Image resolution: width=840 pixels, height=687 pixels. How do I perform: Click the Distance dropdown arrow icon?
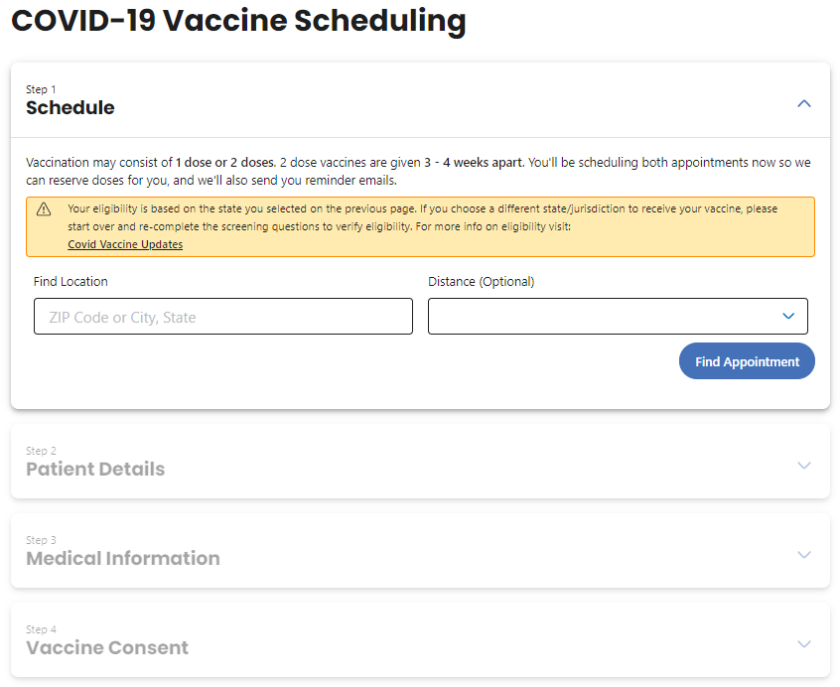click(789, 317)
